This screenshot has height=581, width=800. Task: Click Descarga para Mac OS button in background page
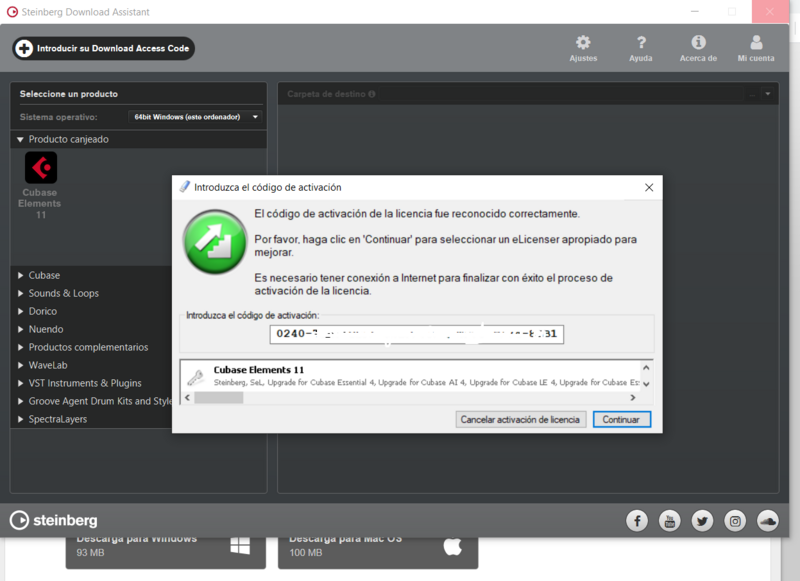(378, 552)
